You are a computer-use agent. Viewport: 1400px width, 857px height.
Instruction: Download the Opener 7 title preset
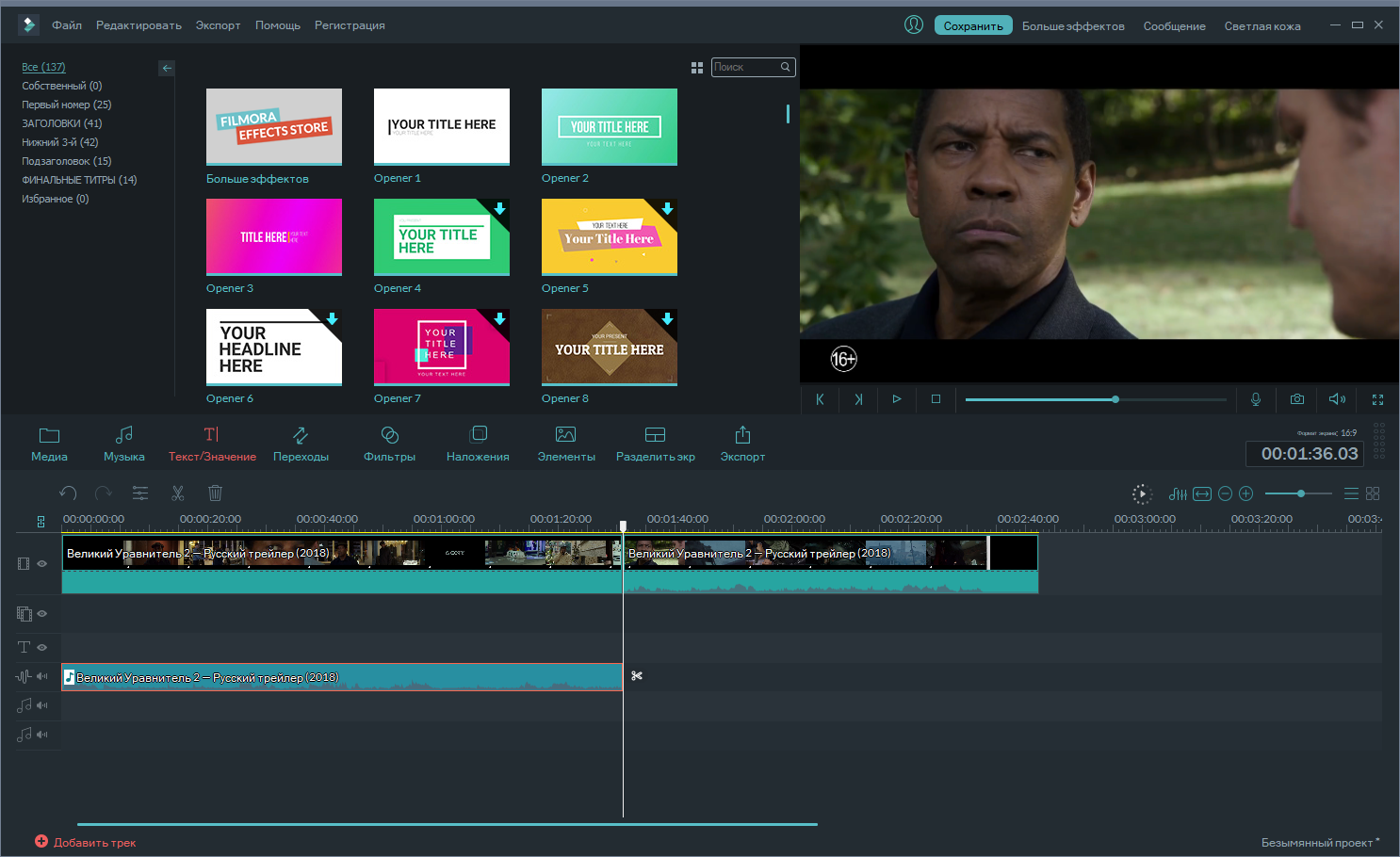point(499,318)
